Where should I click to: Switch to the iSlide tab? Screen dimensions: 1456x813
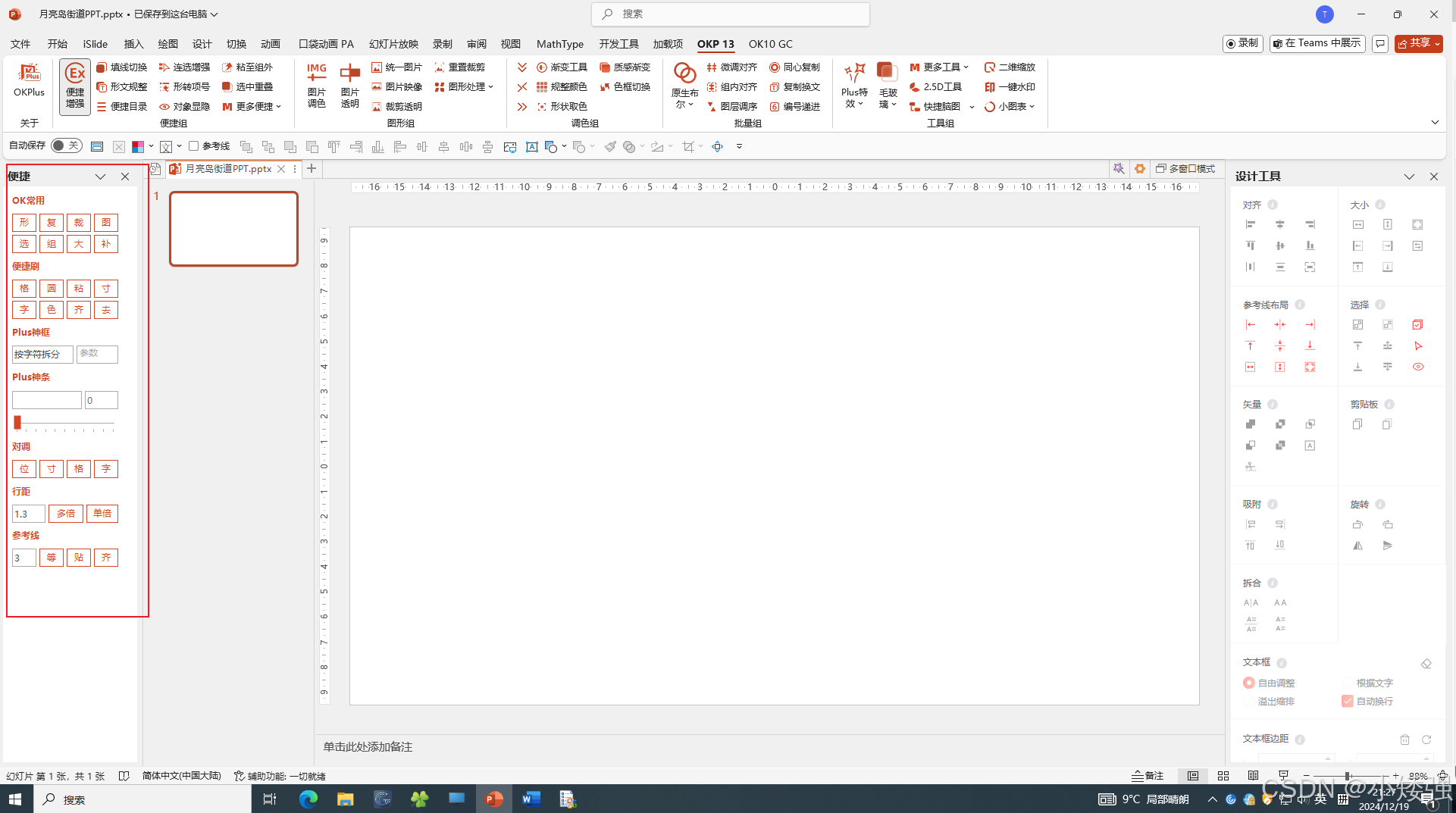click(96, 44)
